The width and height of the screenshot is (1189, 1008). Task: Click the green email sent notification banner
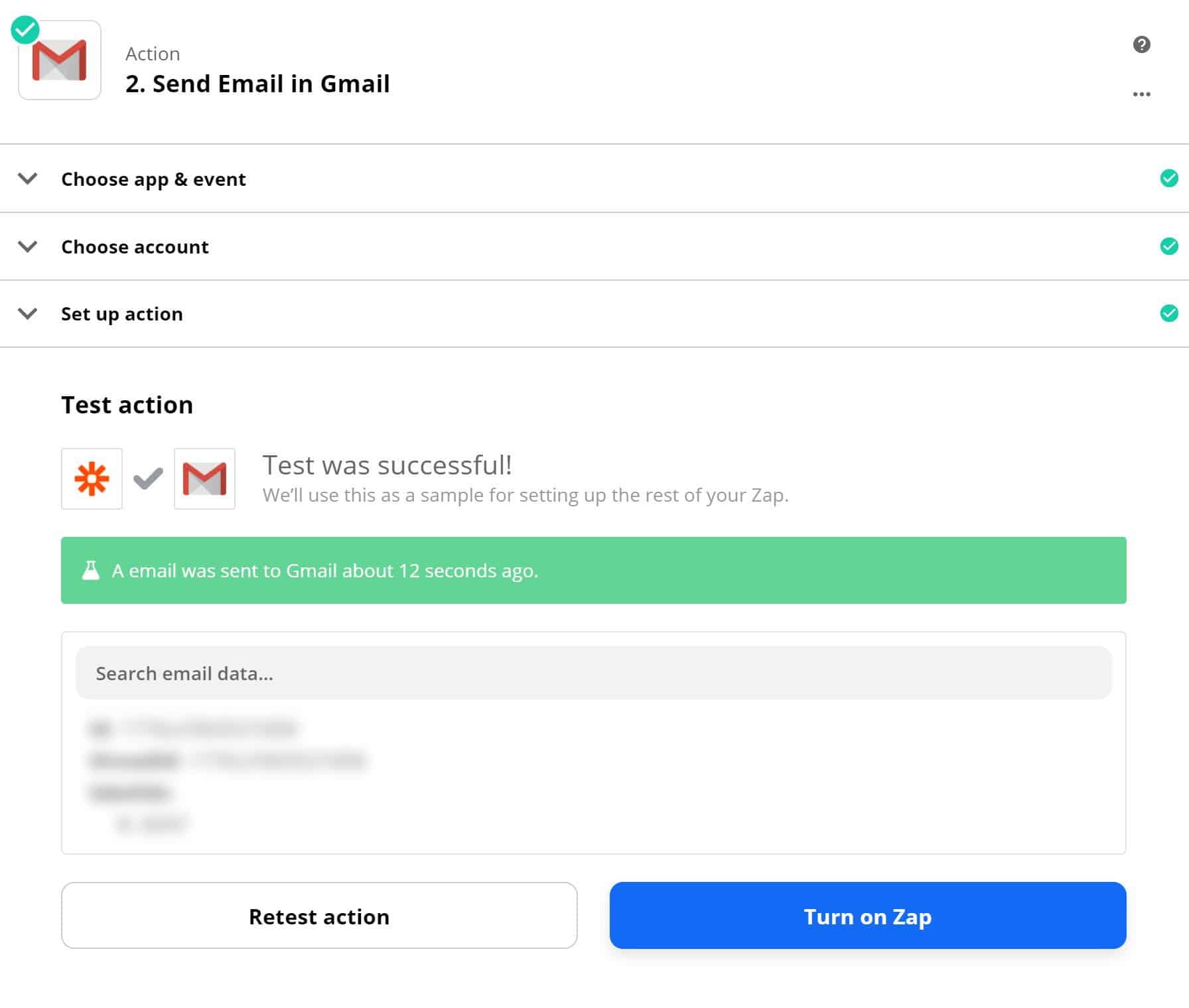(x=594, y=571)
